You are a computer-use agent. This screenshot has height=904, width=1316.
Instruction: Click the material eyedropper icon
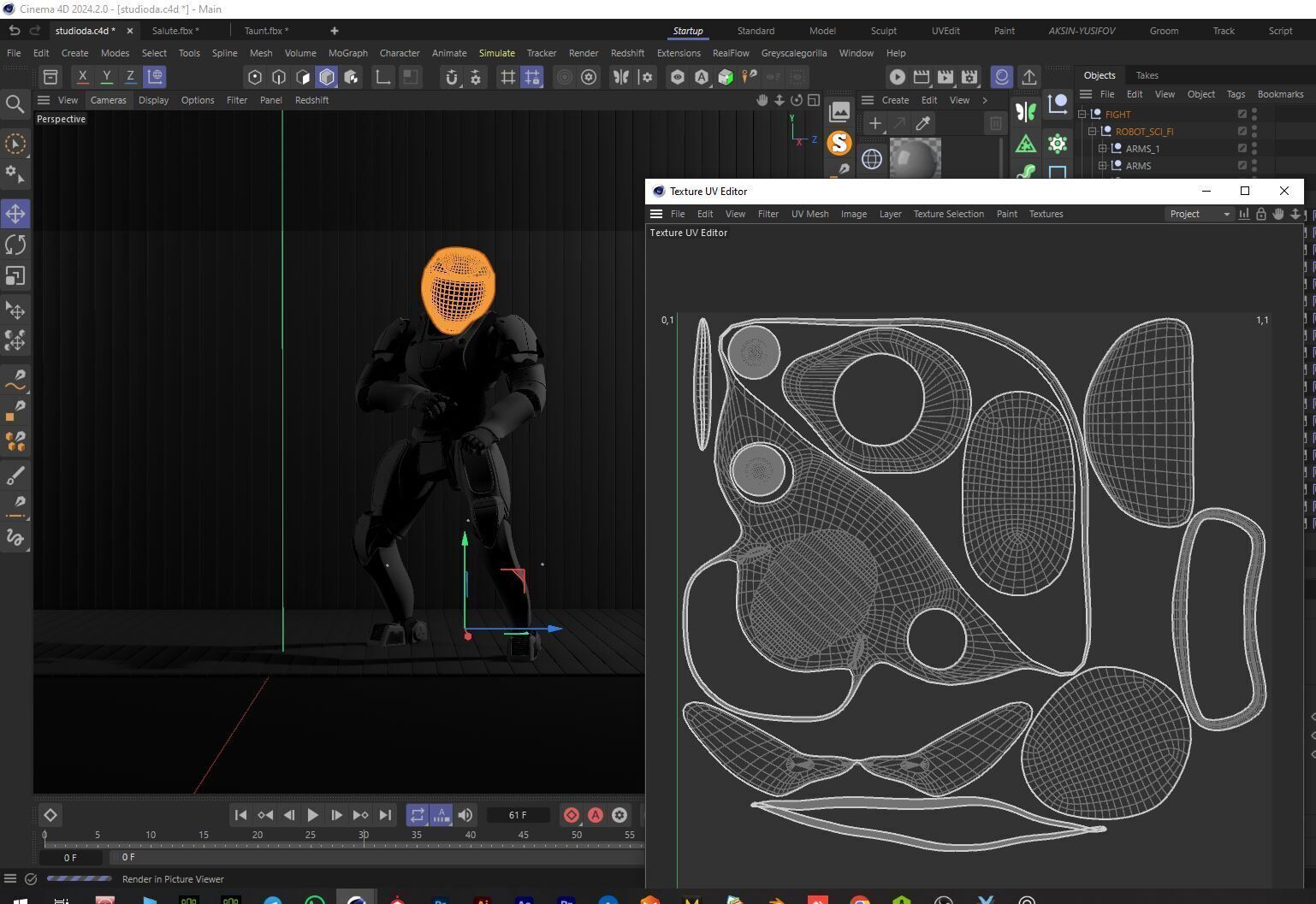pyautogui.click(x=922, y=124)
